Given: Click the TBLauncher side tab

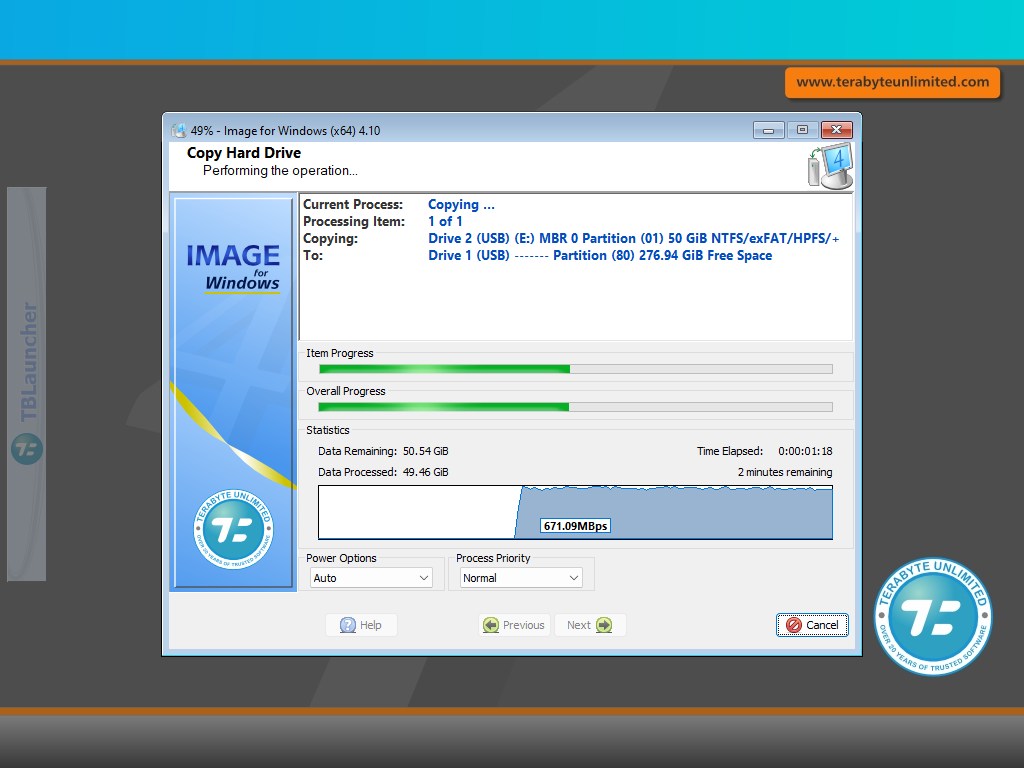Looking at the screenshot, I should (x=27, y=384).
